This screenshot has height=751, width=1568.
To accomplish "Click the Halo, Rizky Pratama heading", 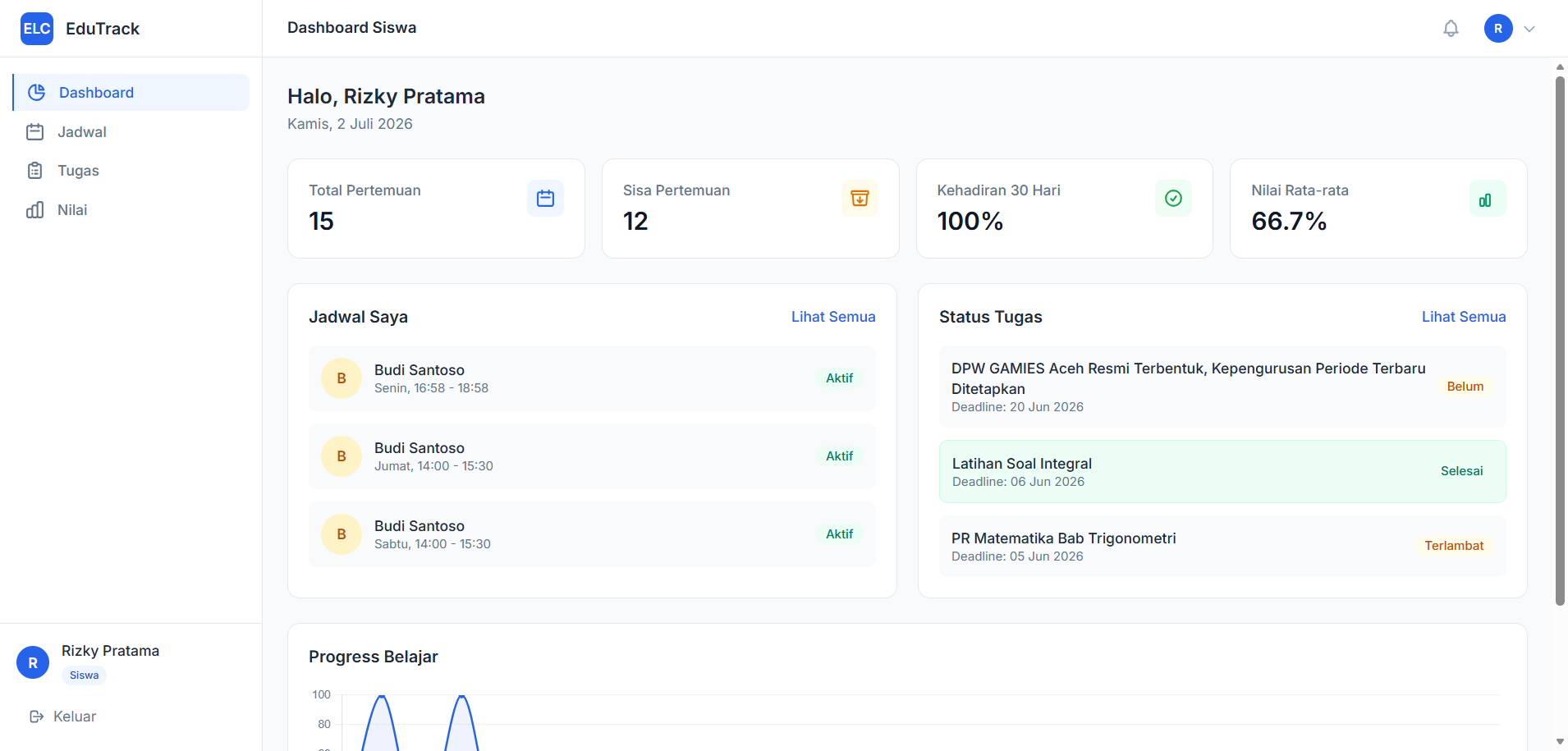I will tap(386, 97).
